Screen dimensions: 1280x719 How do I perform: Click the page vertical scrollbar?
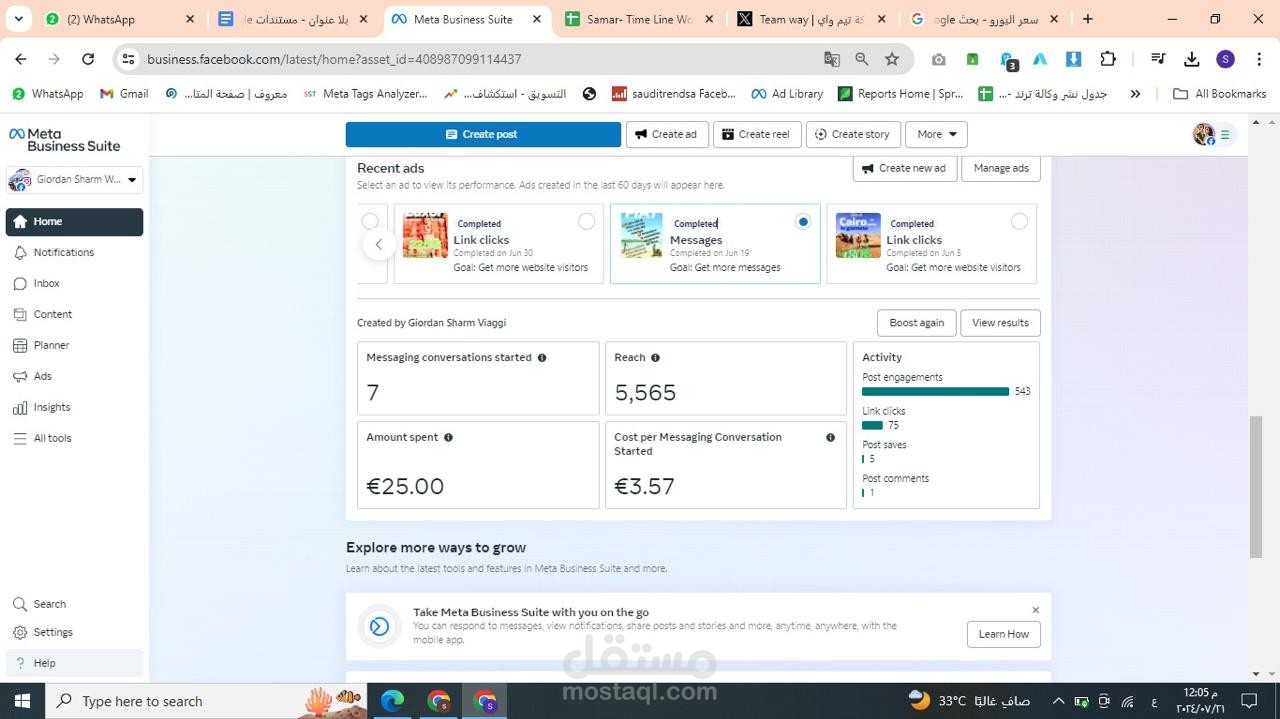click(x=1256, y=487)
